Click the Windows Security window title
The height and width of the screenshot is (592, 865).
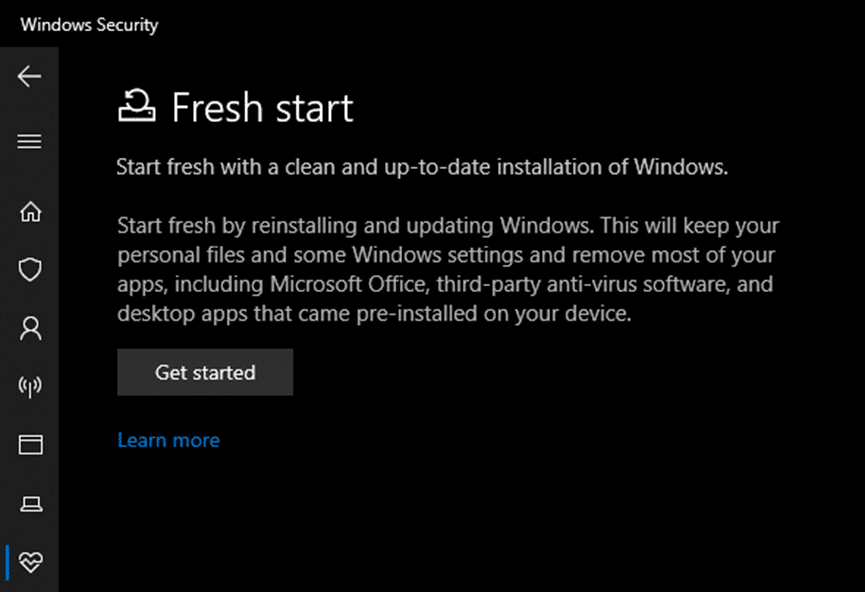(89, 24)
